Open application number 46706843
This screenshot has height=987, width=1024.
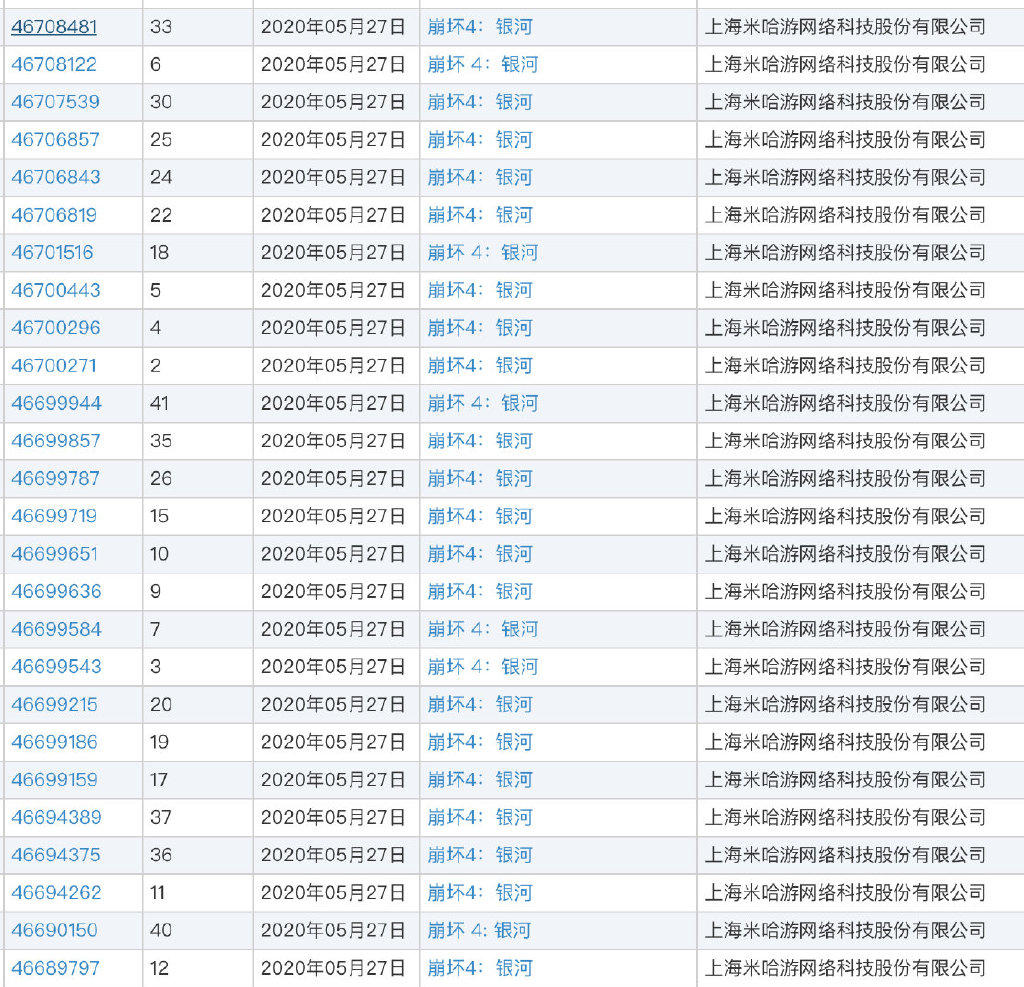pyautogui.click(x=56, y=177)
